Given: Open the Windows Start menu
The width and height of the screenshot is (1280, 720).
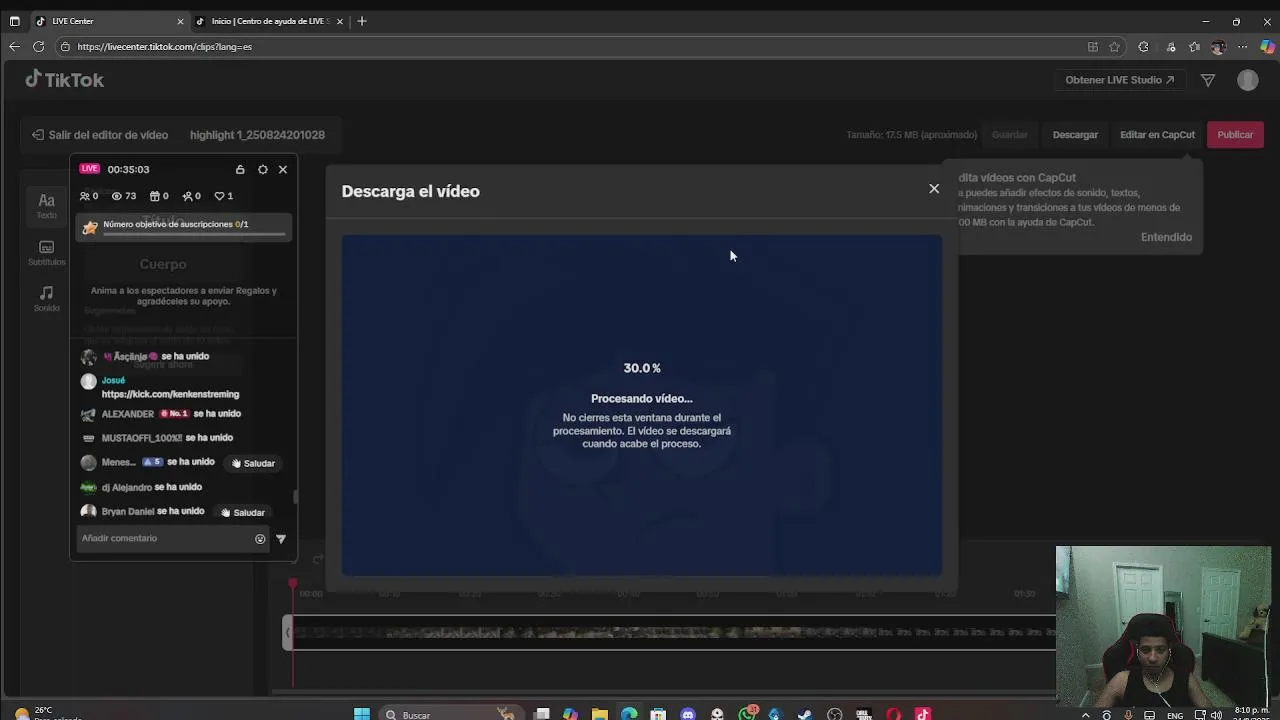Looking at the screenshot, I should (362, 714).
